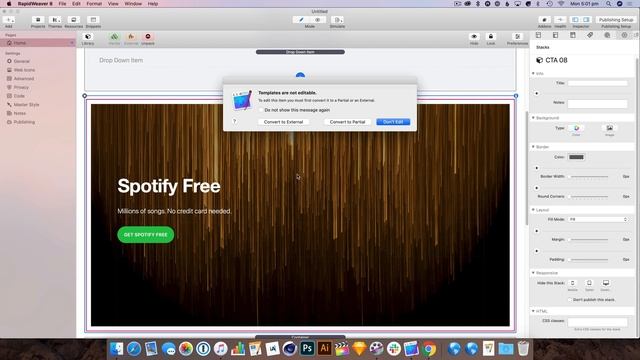Open the Snippets toolbar icon
Screen dimensions: 640x360
pos(93,20)
